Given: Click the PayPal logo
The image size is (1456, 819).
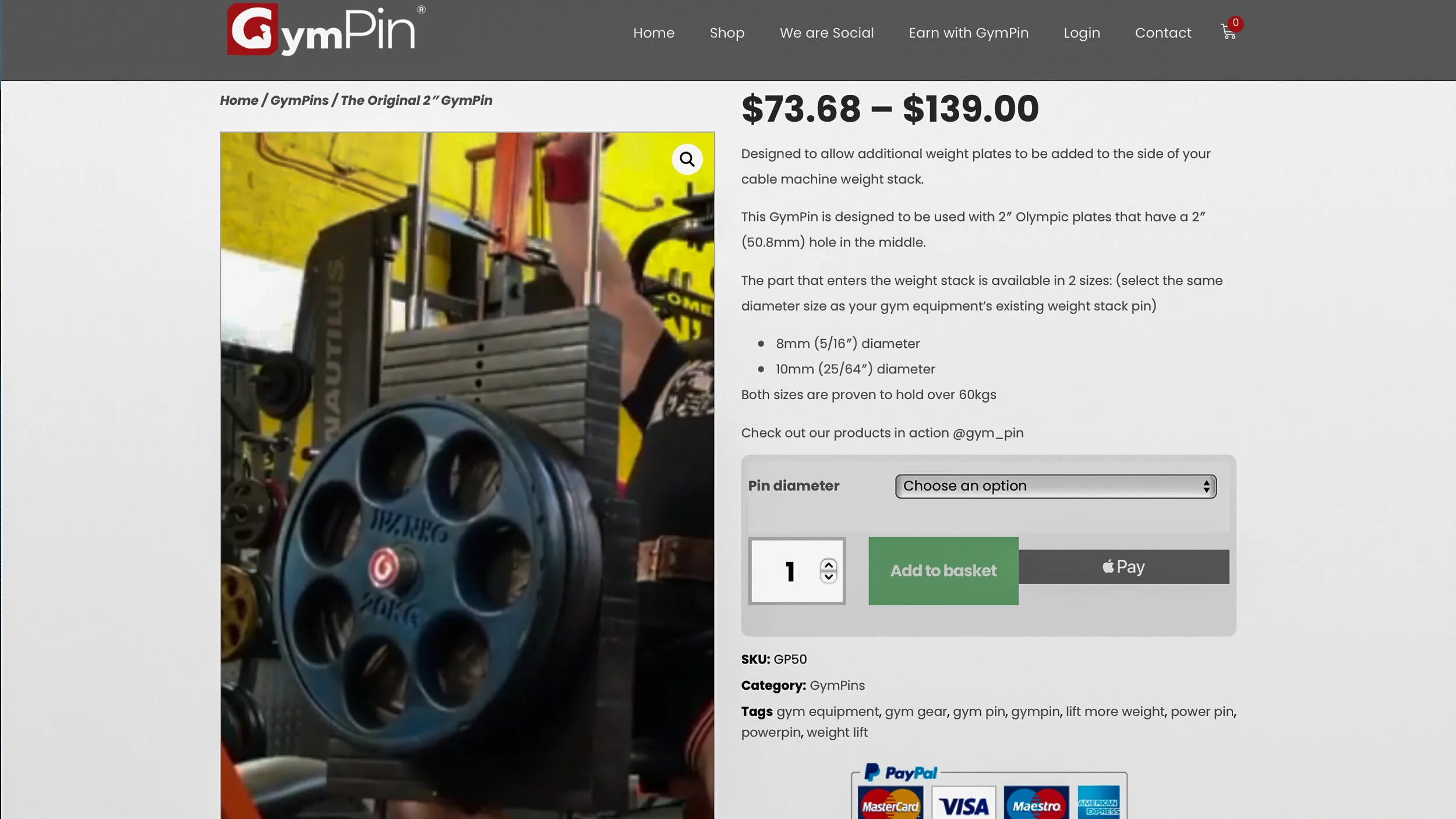Looking at the screenshot, I should 900,772.
